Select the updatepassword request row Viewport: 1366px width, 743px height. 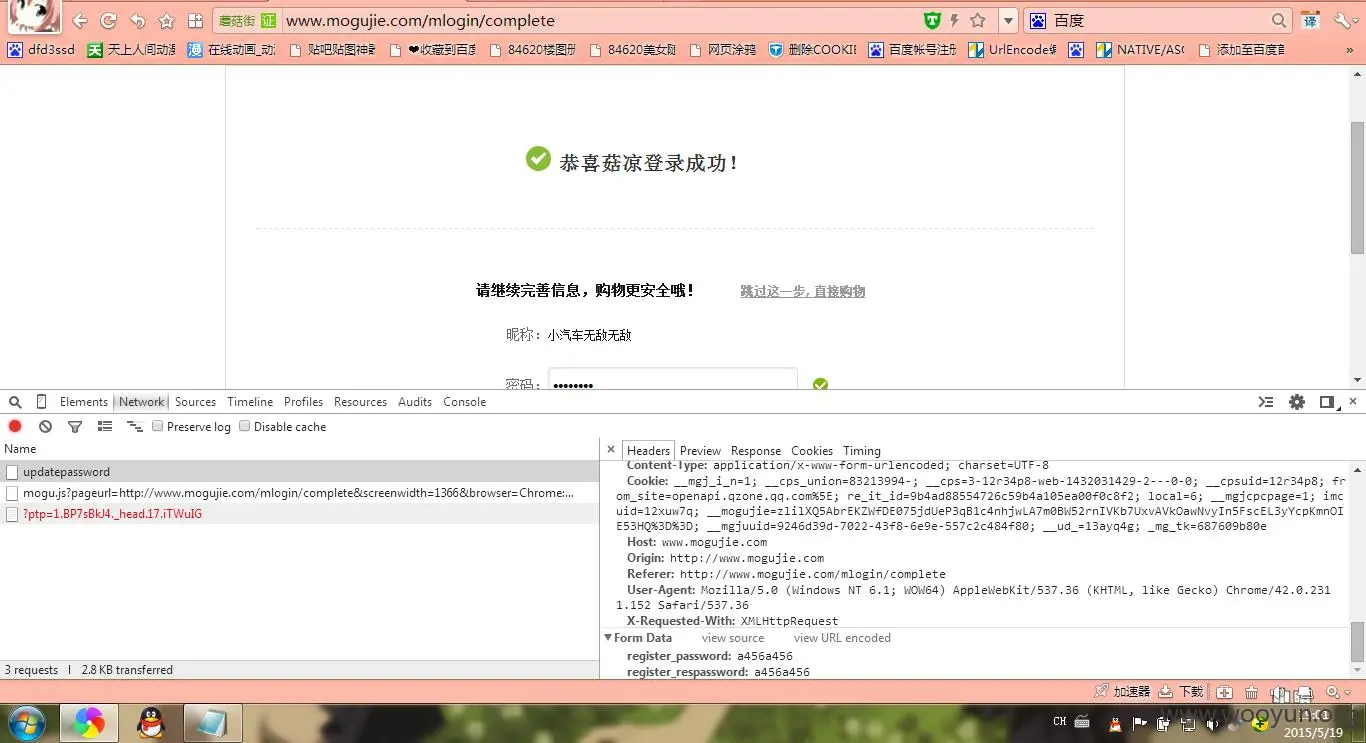(299, 472)
